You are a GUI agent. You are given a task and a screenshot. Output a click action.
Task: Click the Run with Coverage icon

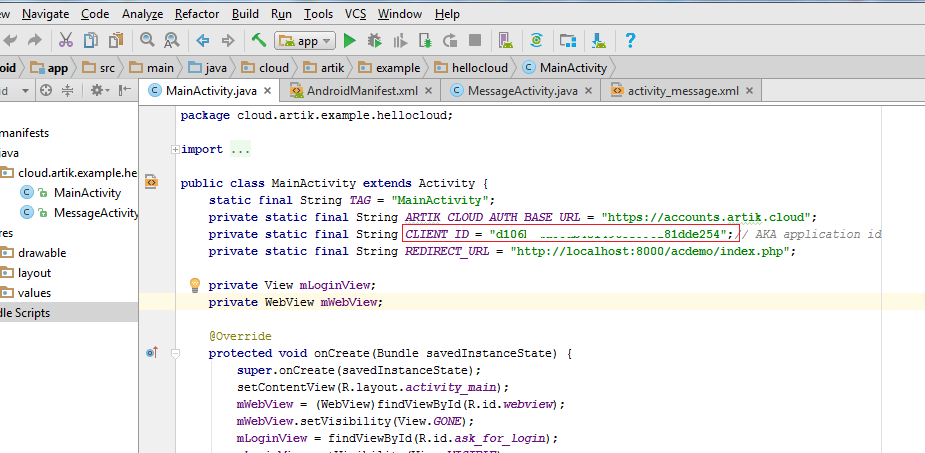[x=401, y=40]
